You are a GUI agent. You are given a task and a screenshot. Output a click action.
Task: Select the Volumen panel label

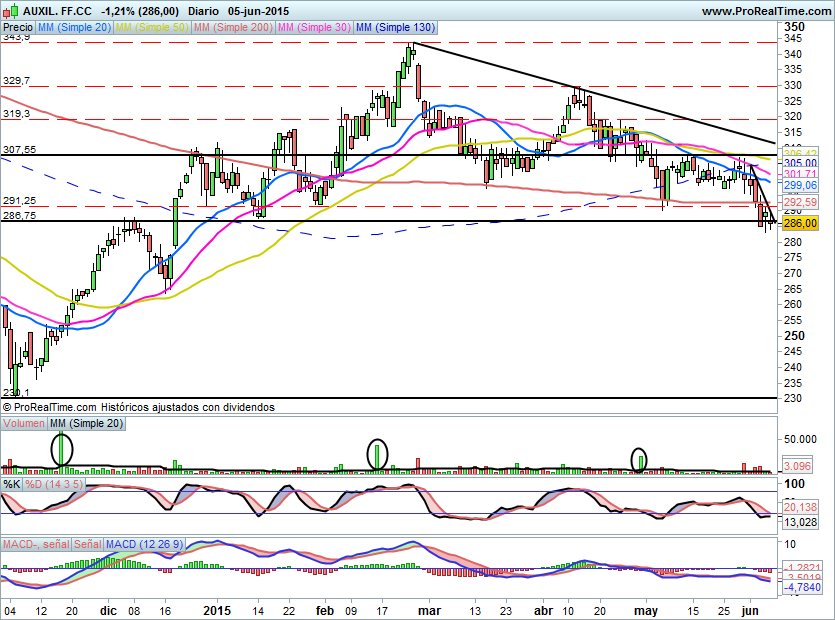tap(24, 424)
